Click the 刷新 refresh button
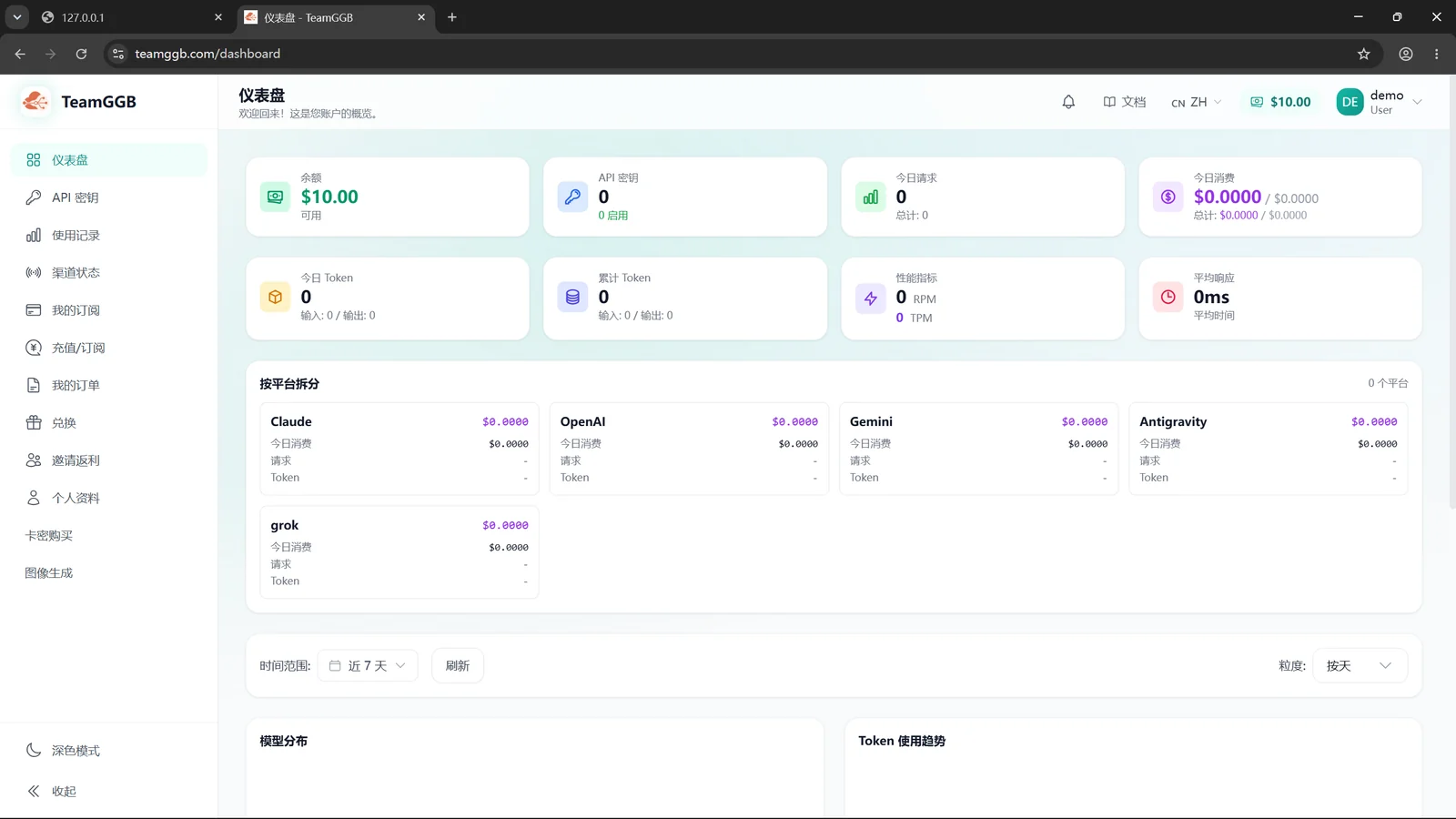This screenshot has width=1456, height=819. point(458,666)
